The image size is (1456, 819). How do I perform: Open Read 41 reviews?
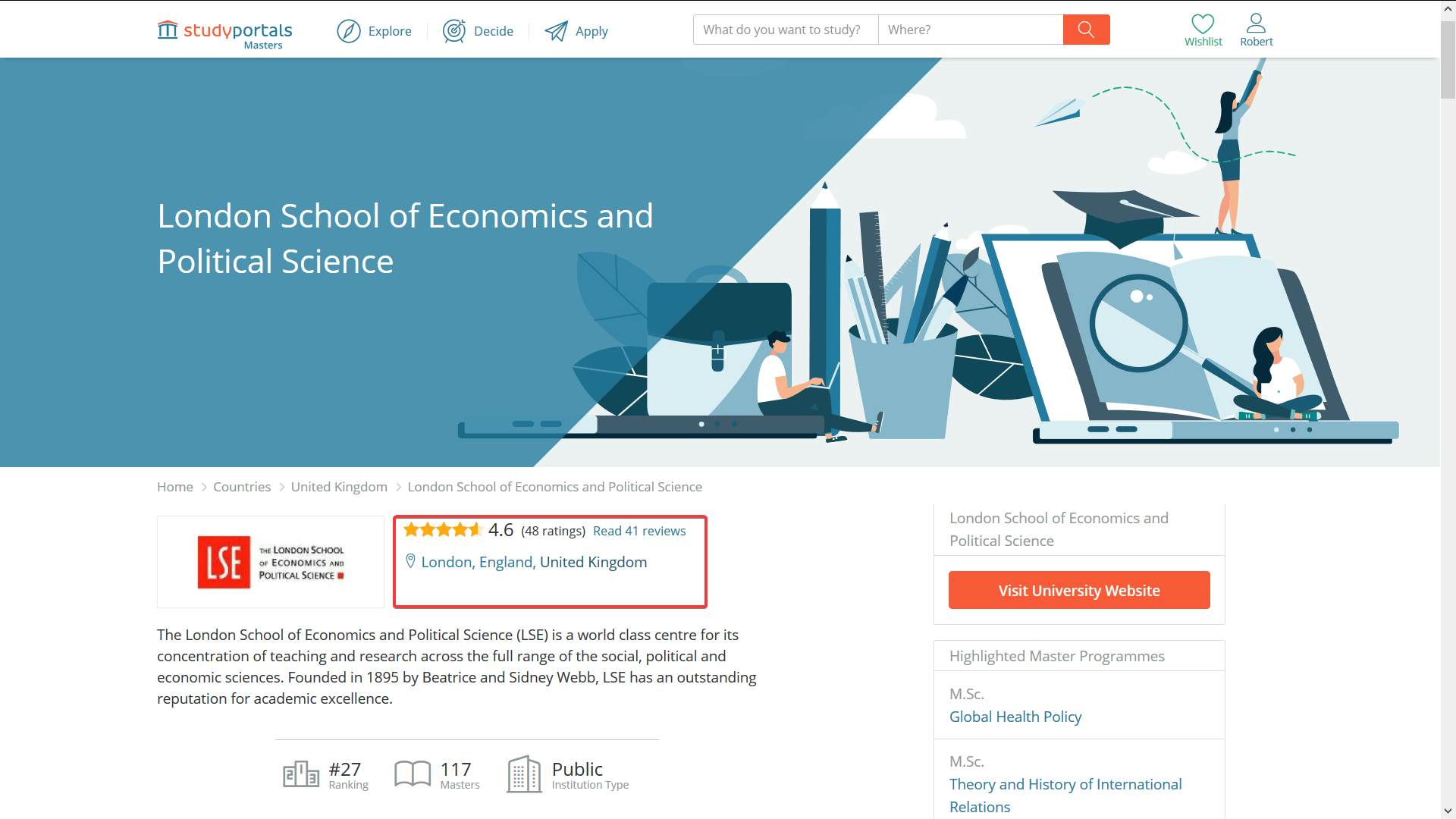[639, 531]
